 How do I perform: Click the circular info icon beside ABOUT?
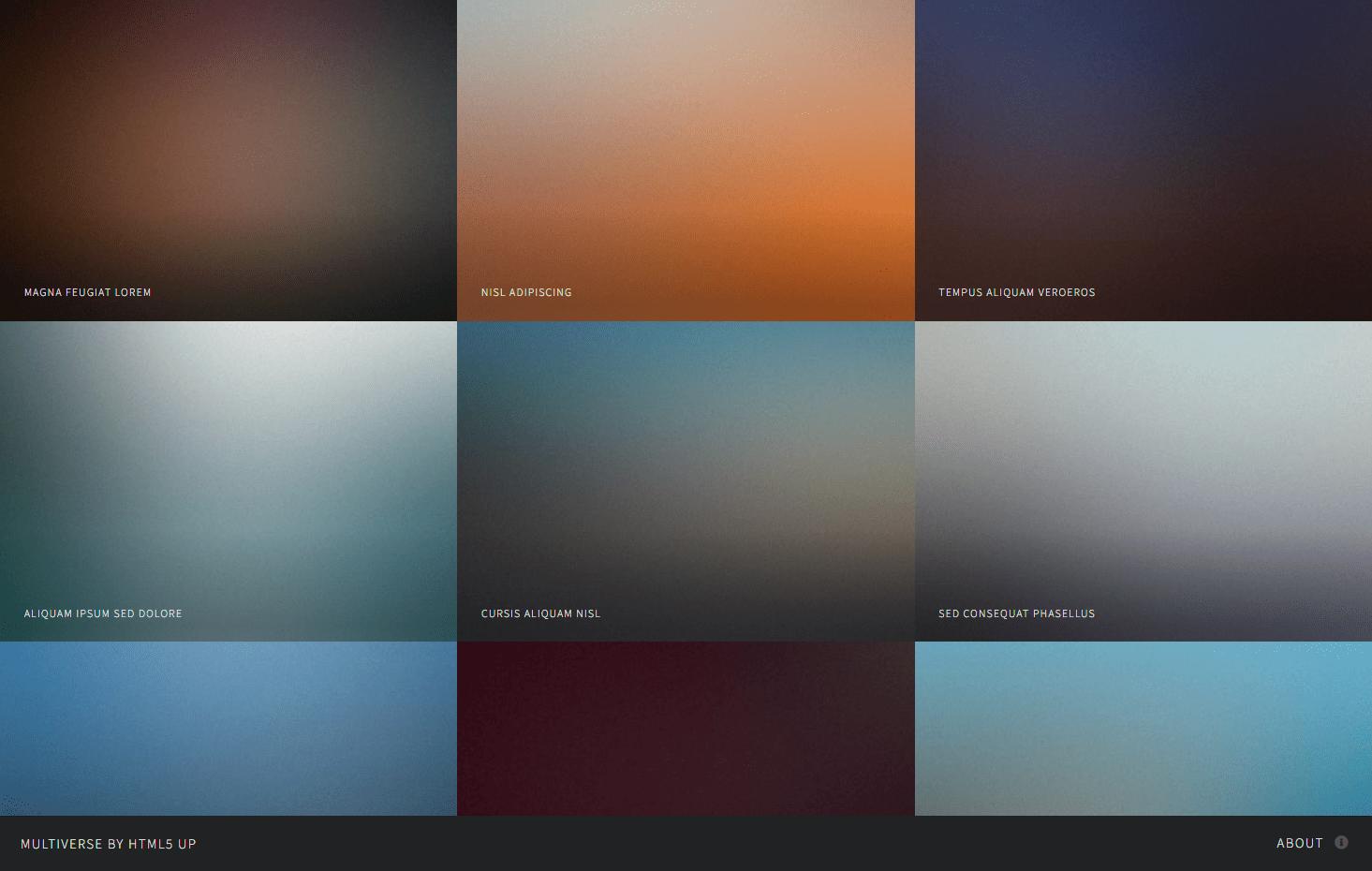click(x=1341, y=842)
